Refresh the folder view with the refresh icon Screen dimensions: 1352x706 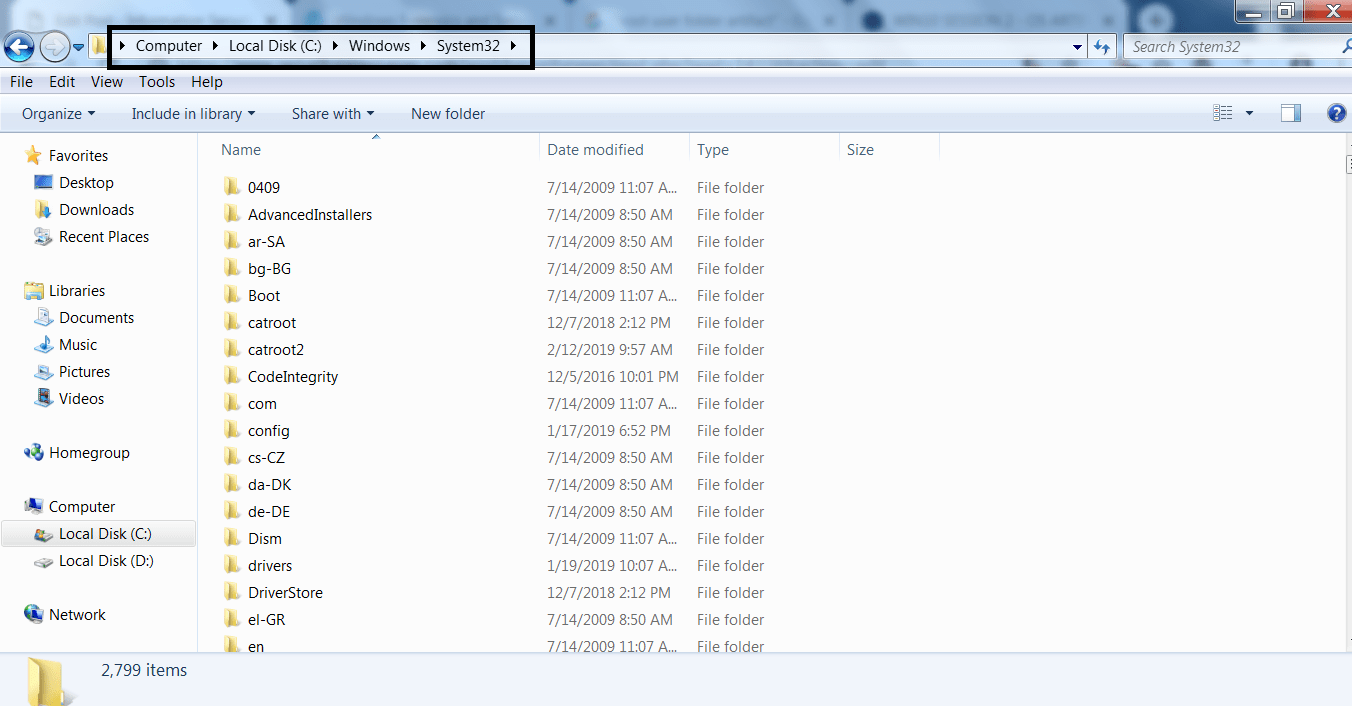(x=1101, y=46)
